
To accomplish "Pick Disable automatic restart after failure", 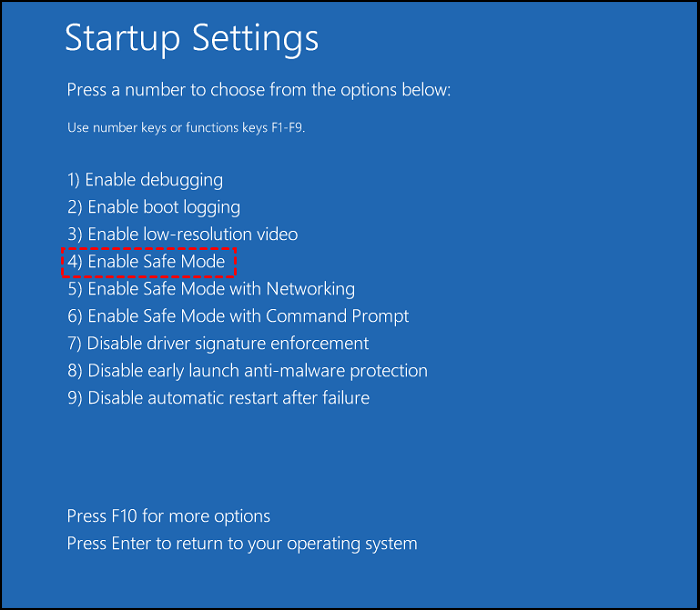I will click(218, 398).
